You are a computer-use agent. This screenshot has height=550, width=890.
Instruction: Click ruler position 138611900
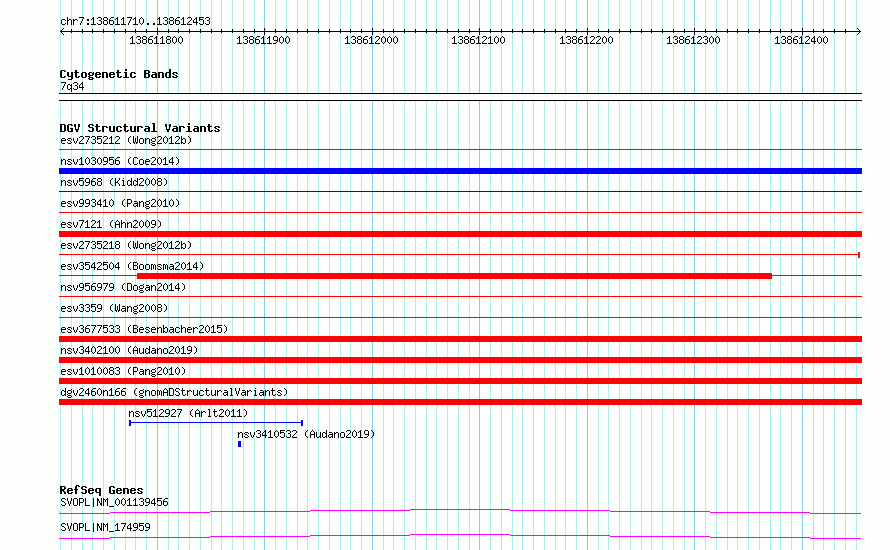[263, 40]
